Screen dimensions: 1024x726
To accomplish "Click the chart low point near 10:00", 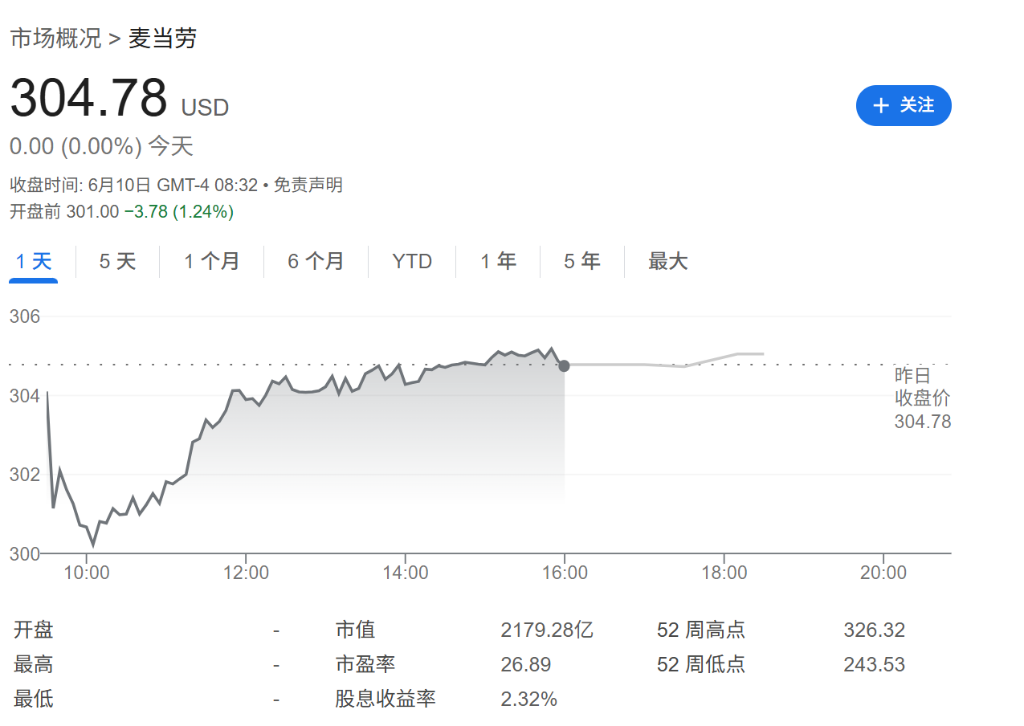I will pyautogui.click(x=93, y=544).
